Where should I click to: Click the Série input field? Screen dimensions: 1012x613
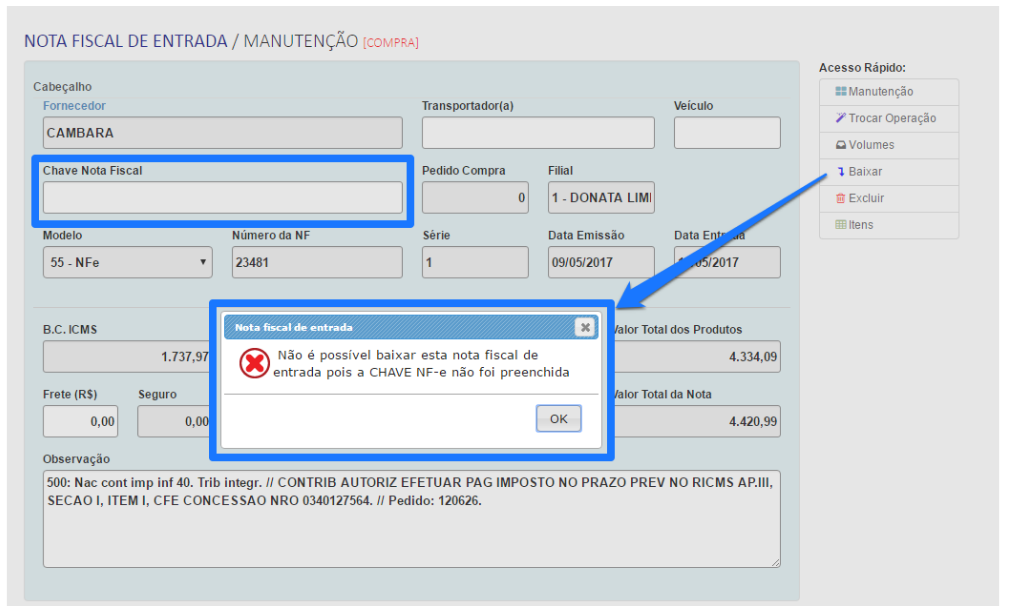475,262
